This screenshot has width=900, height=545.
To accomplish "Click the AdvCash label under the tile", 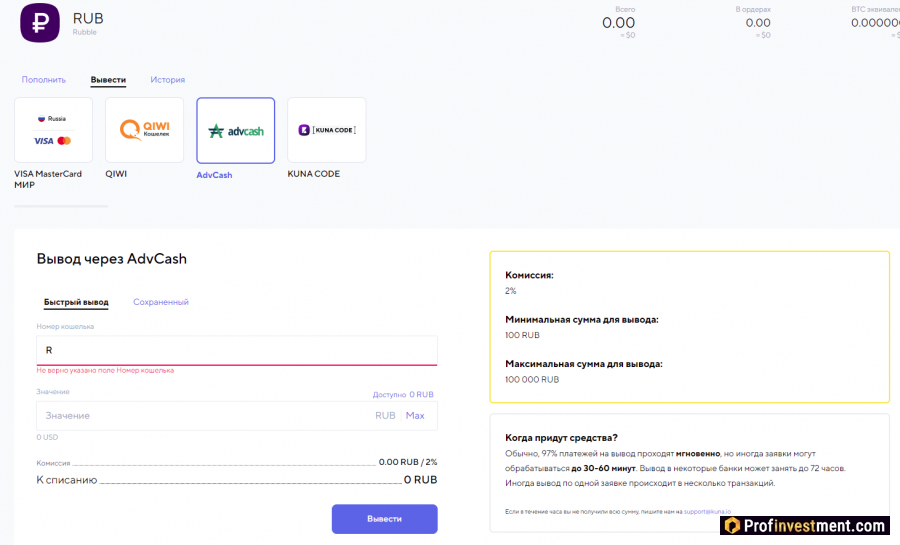I will (x=214, y=175).
